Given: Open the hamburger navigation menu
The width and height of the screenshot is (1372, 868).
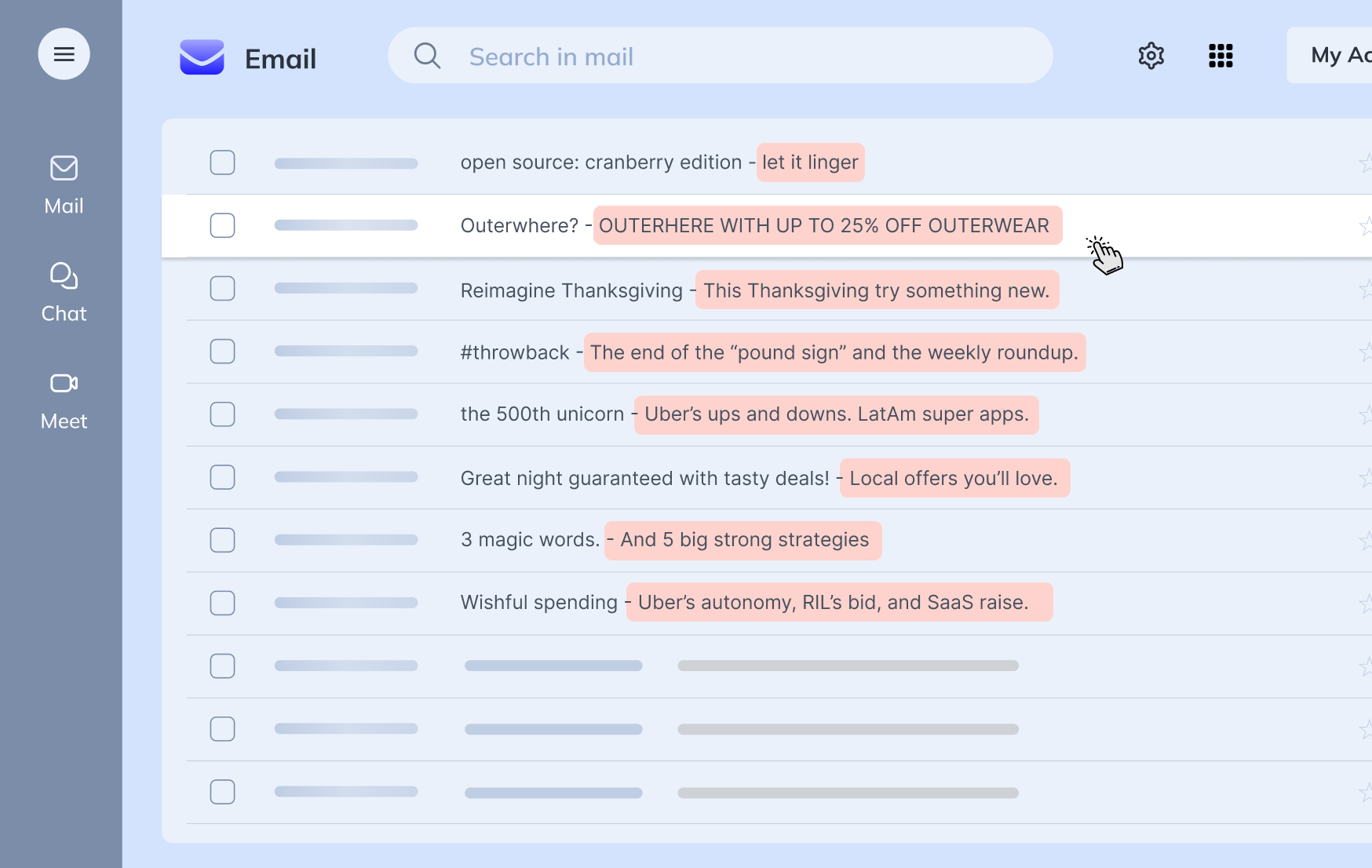Looking at the screenshot, I should [64, 53].
